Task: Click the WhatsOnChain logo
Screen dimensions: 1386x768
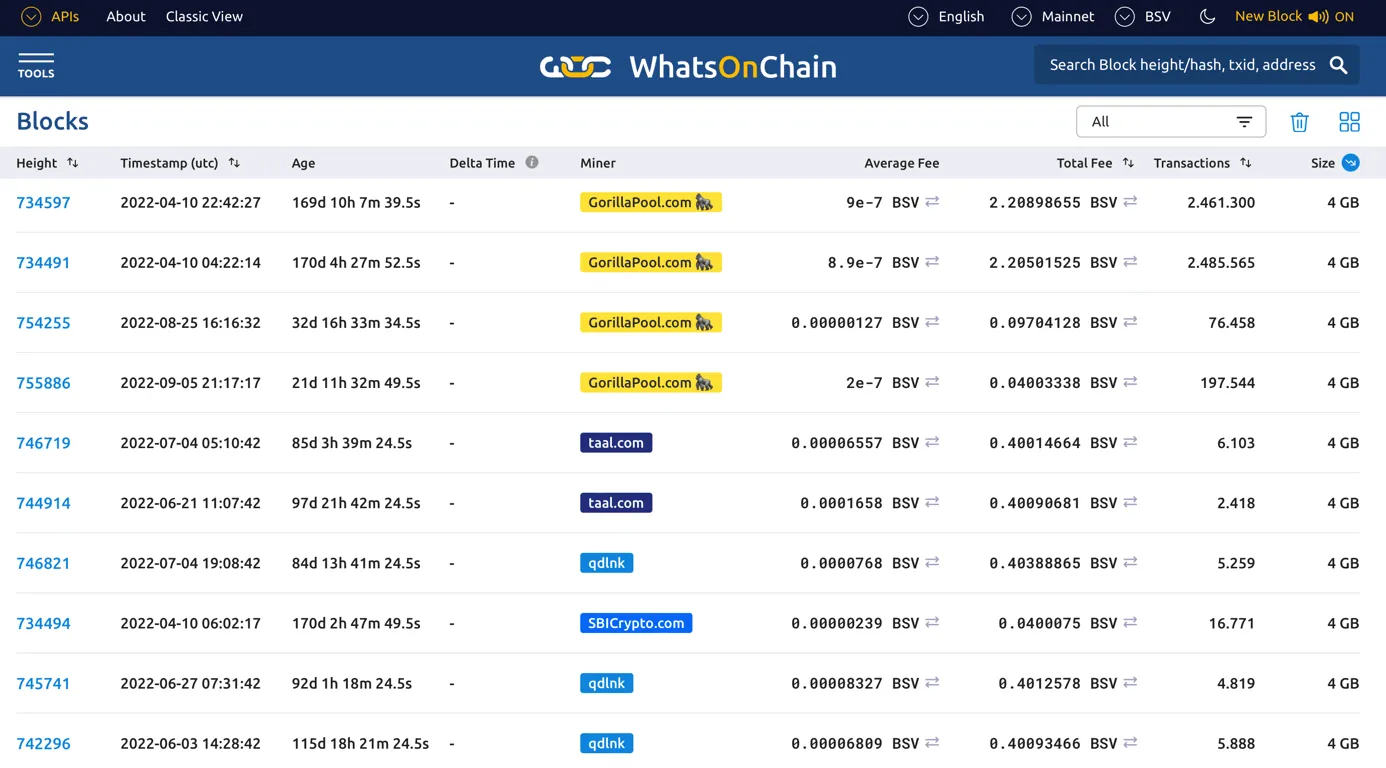Action: pyautogui.click(x=688, y=66)
